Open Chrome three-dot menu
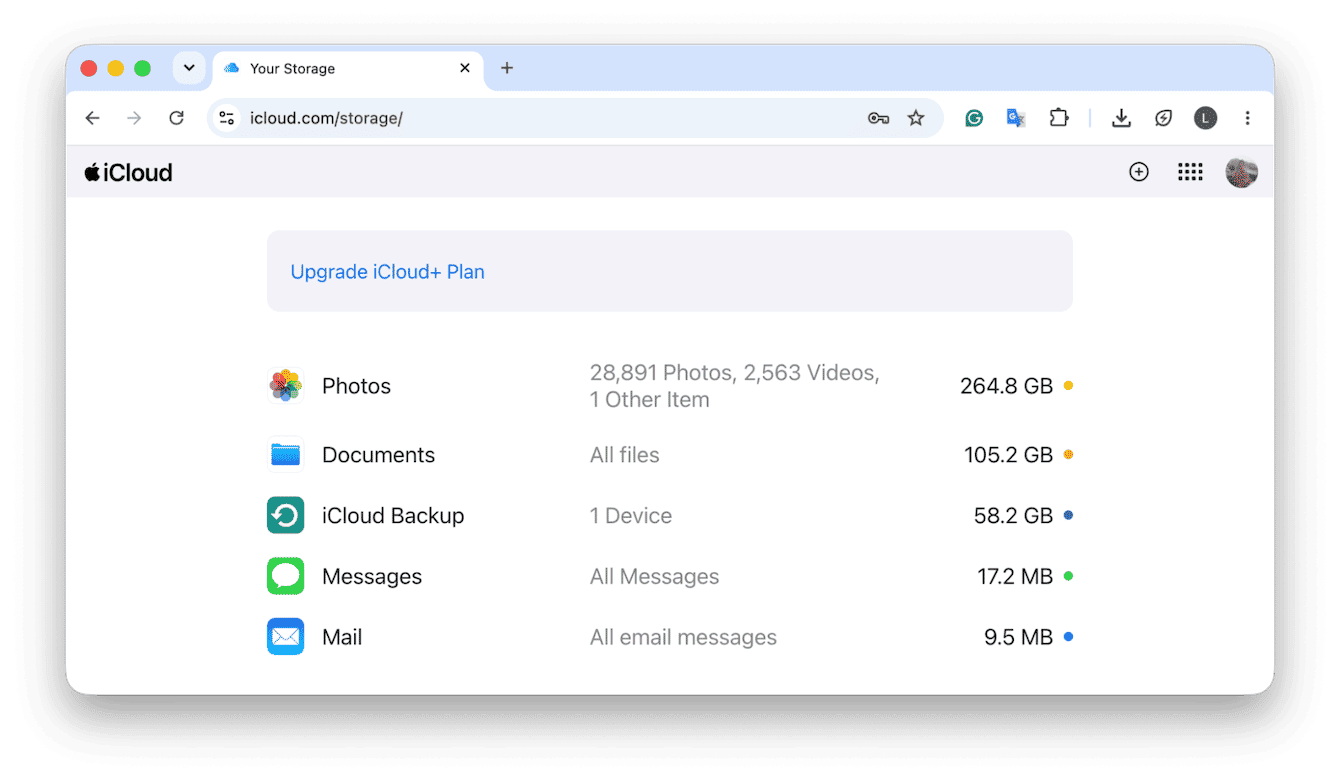Image resolution: width=1340 pixels, height=782 pixels. point(1247,118)
